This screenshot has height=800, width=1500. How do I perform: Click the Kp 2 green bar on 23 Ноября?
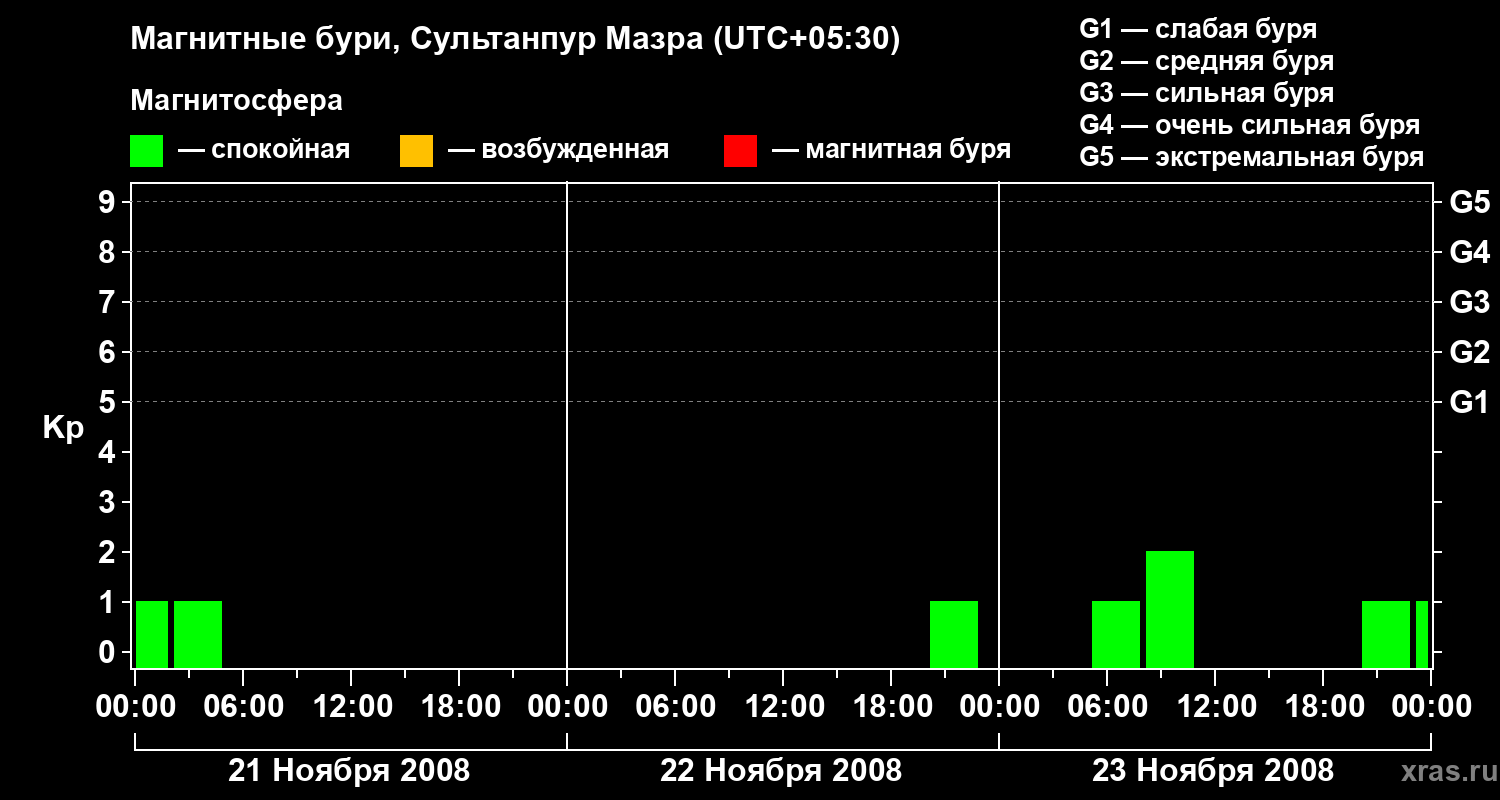pyautogui.click(x=1170, y=609)
